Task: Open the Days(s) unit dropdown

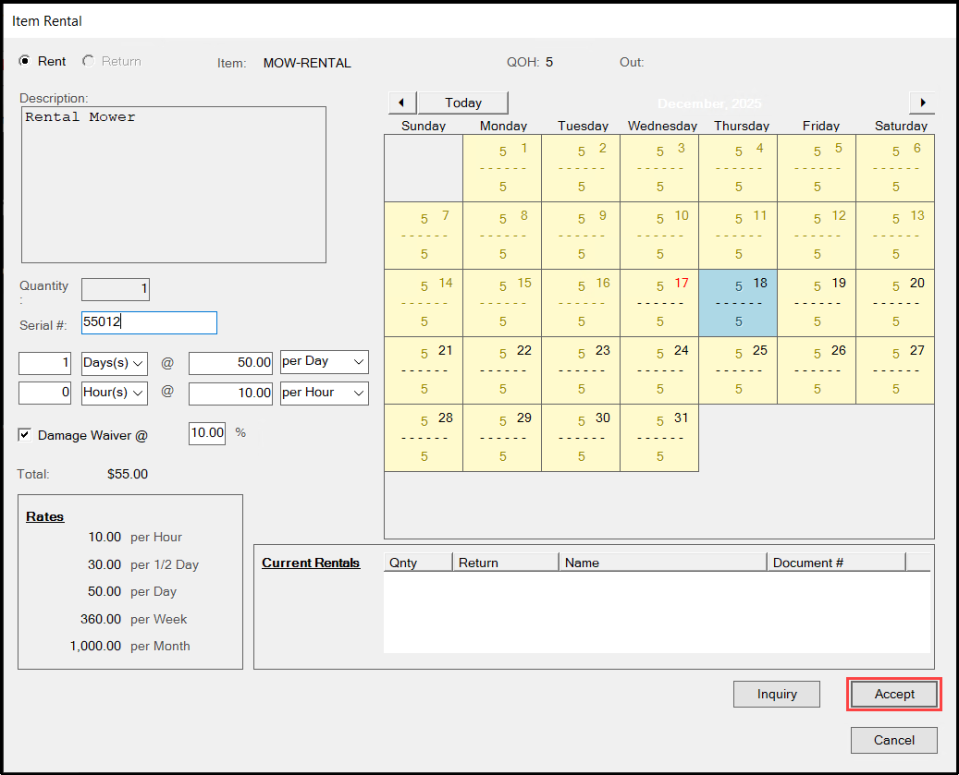Action: 114,362
